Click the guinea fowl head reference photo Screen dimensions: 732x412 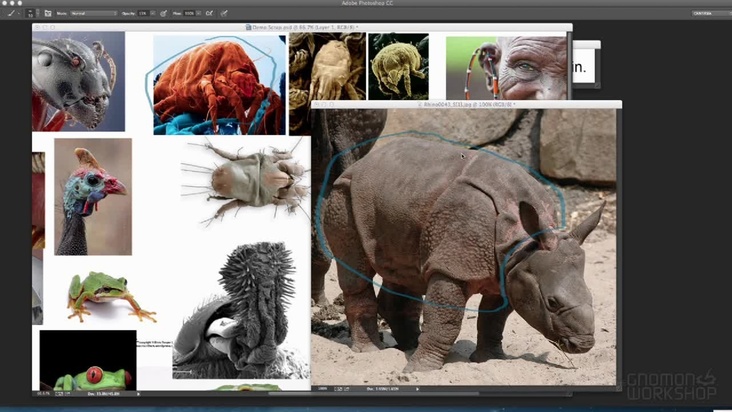(93, 196)
